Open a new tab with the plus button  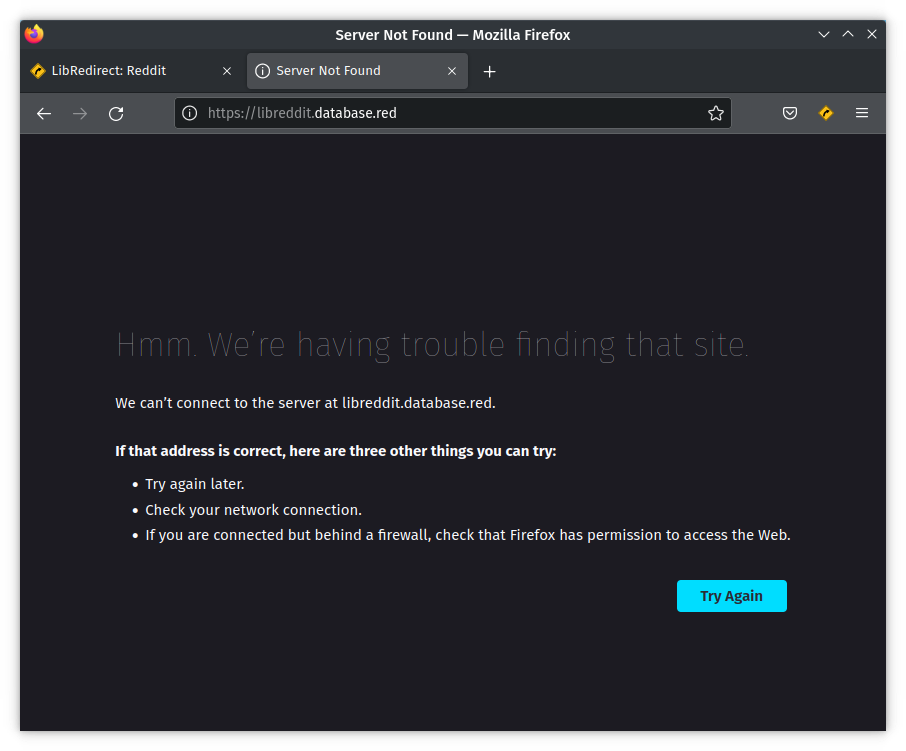click(x=488, y=71)
